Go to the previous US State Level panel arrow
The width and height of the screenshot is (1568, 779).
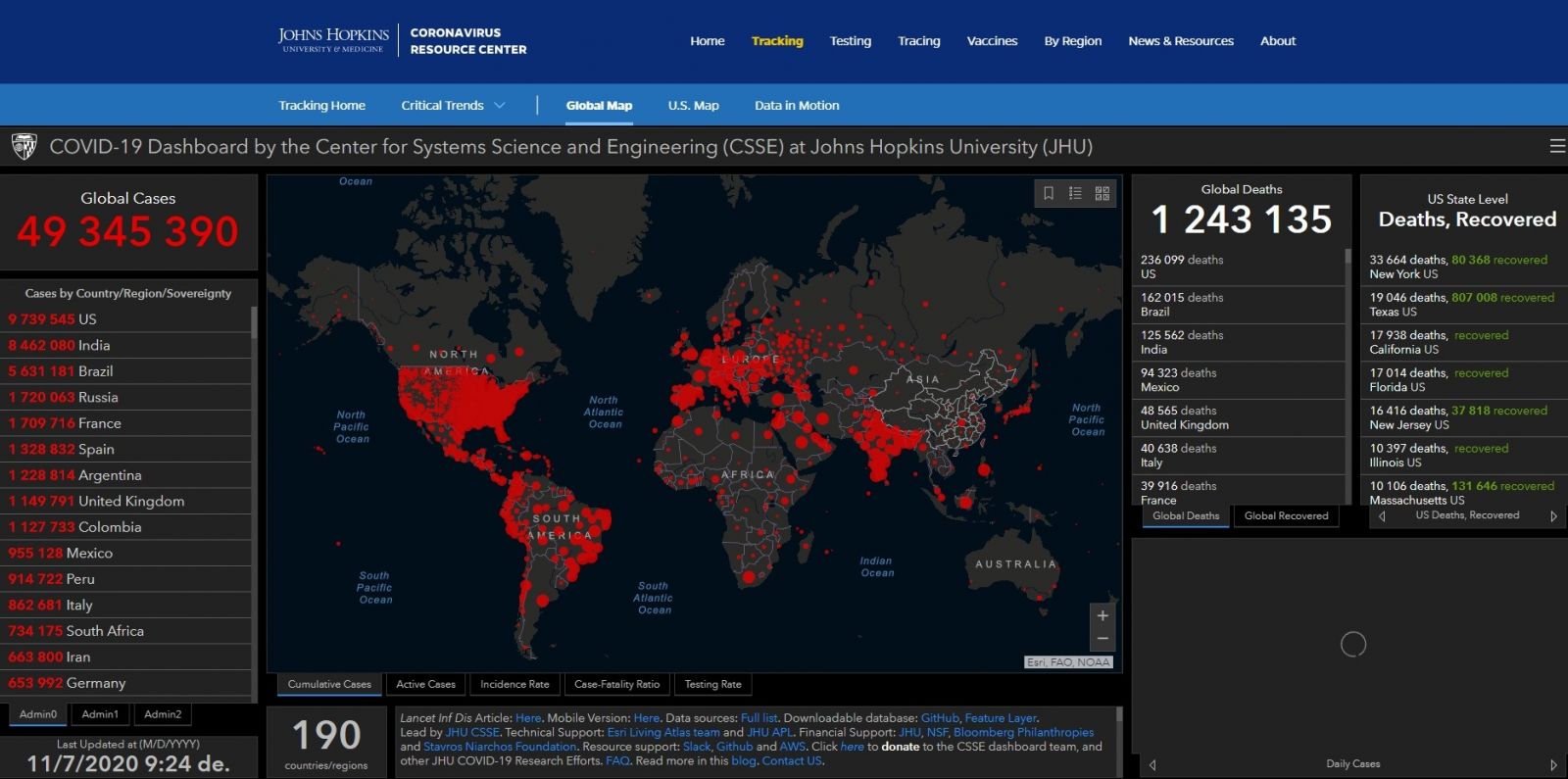[x=1382, y=515]
